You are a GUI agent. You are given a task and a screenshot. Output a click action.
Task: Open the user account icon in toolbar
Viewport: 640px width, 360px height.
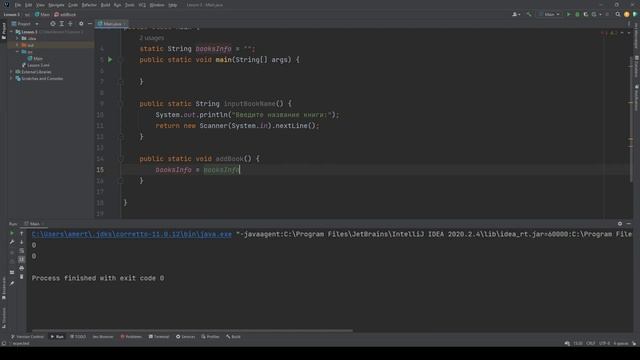516,14
